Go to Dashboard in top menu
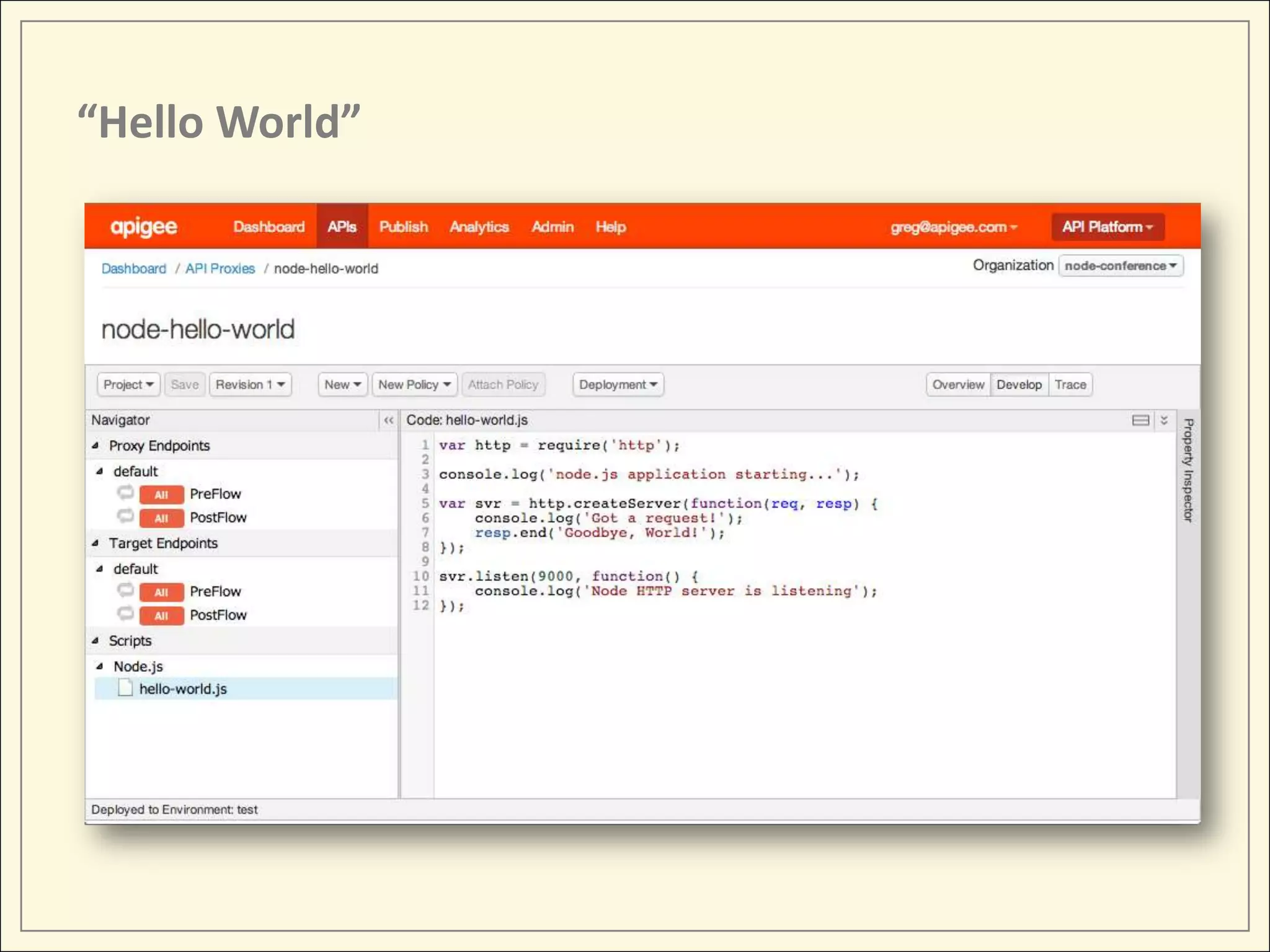Viewport: 1270px width, 952px height. (269, 227)
